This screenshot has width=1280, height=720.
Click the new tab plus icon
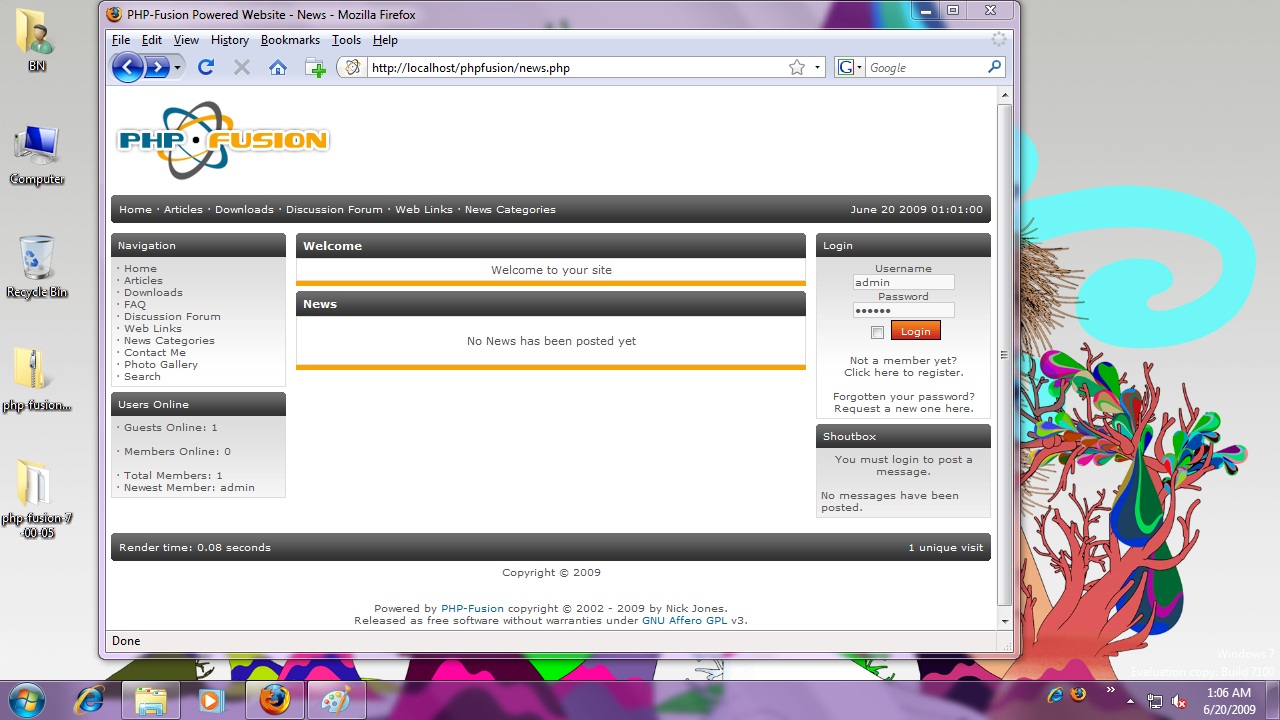pos(315,68)
